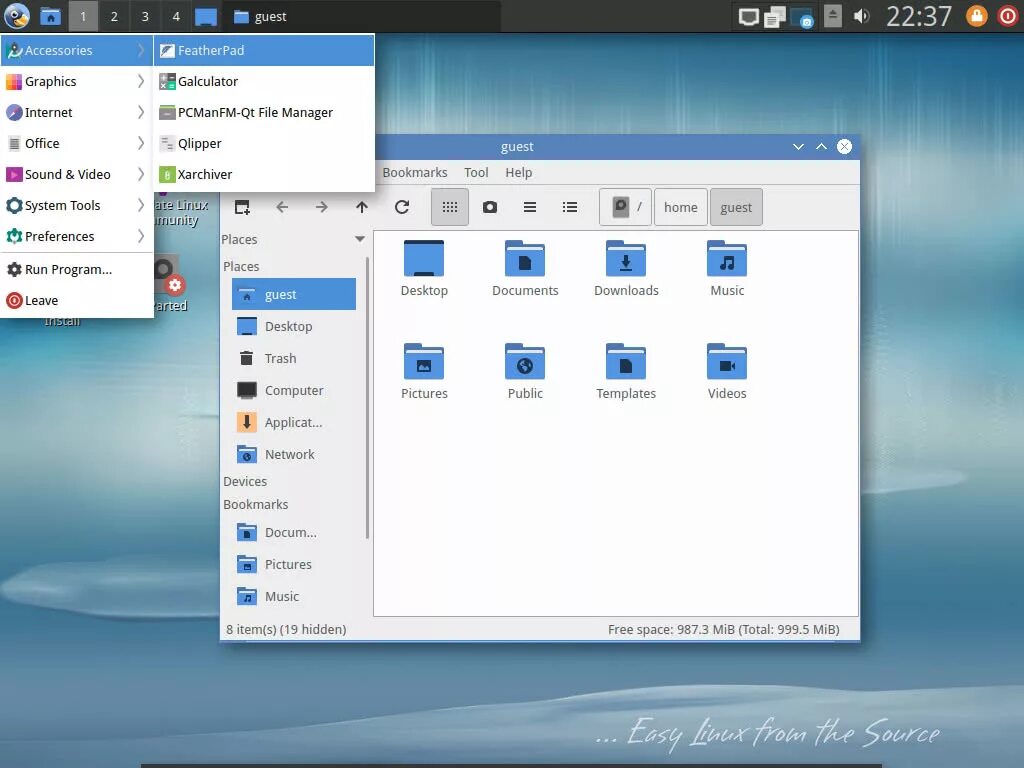Select the Videos folder icon
This screenshot has width=1024, height=768.
point(727,371)
